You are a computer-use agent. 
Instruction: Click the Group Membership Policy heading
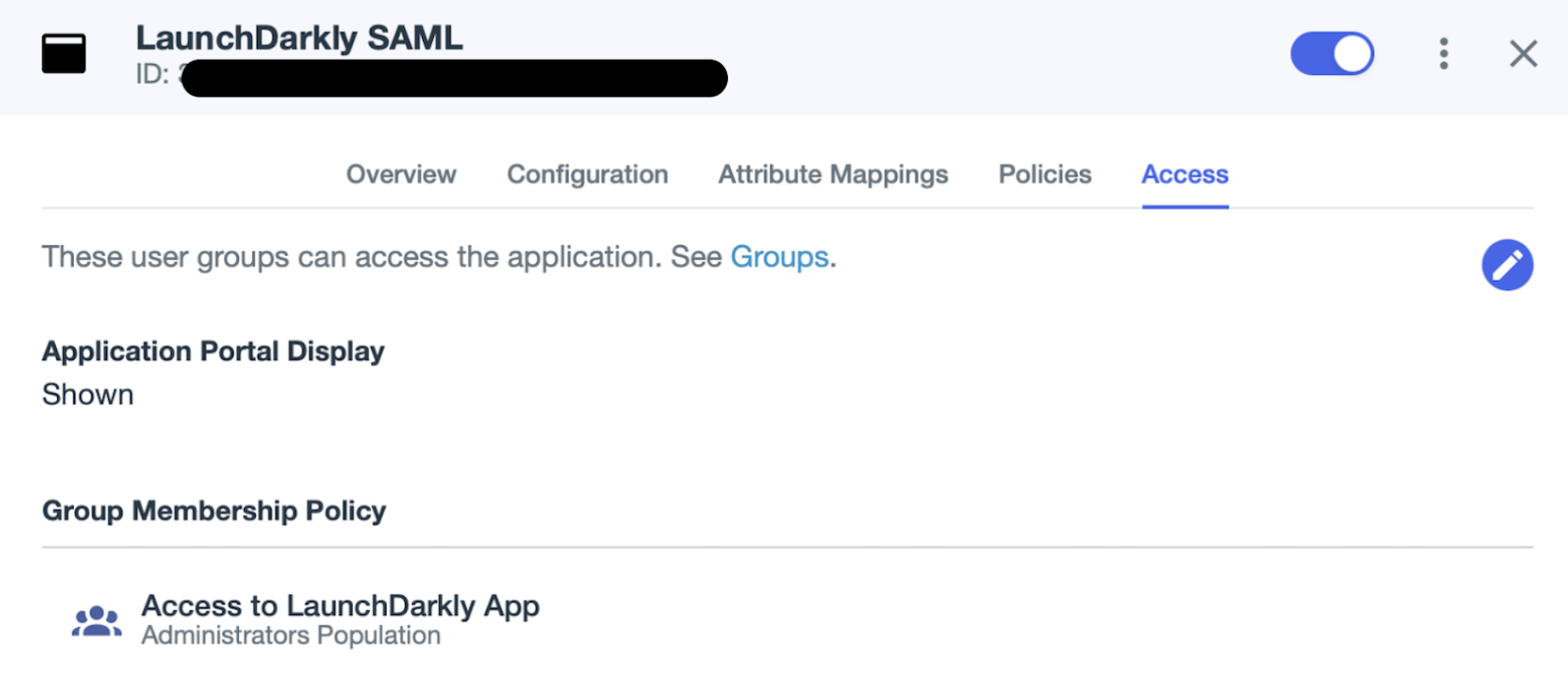coord(213,511)
